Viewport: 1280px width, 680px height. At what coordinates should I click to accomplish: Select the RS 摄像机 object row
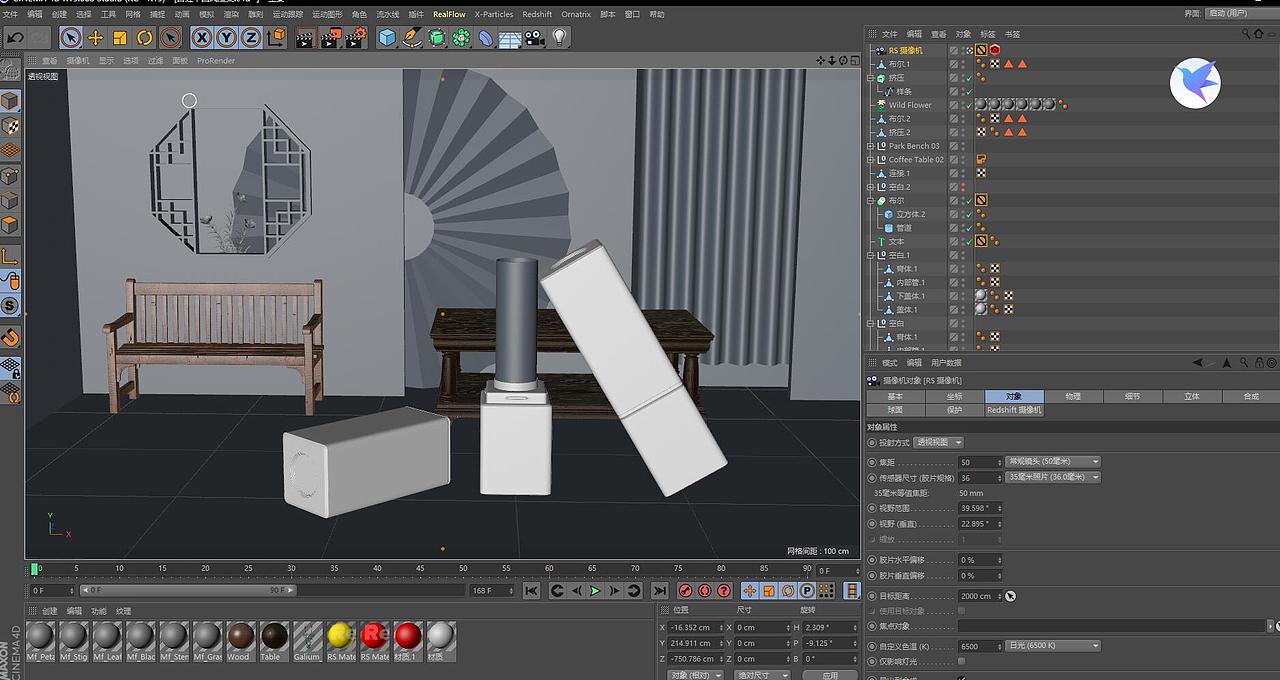click(x=906, y=50)
